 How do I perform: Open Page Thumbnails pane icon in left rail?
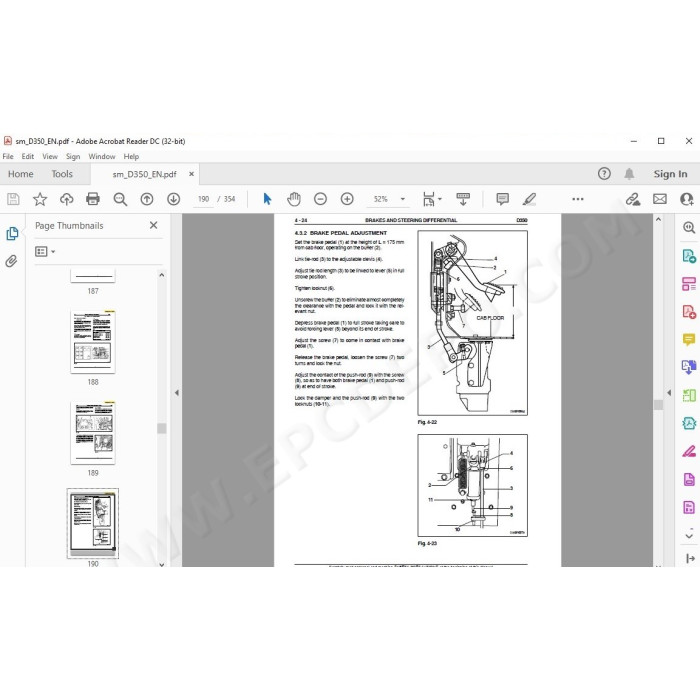click(x=12, y=233)
